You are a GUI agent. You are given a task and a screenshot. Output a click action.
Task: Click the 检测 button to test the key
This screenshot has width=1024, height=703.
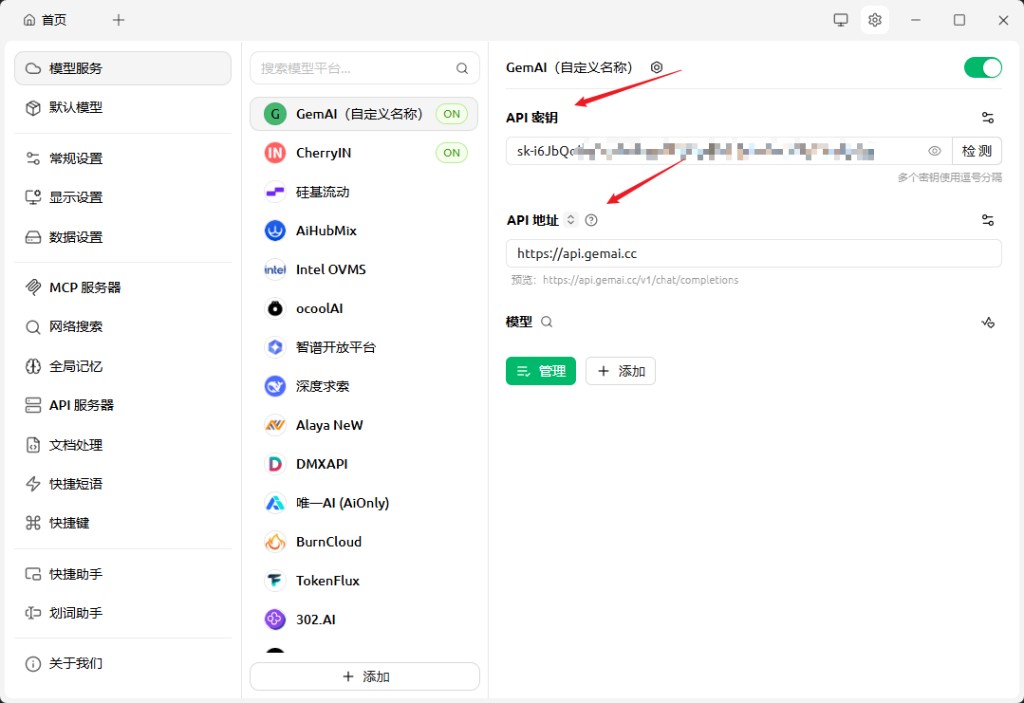click(x=977, y=150)
